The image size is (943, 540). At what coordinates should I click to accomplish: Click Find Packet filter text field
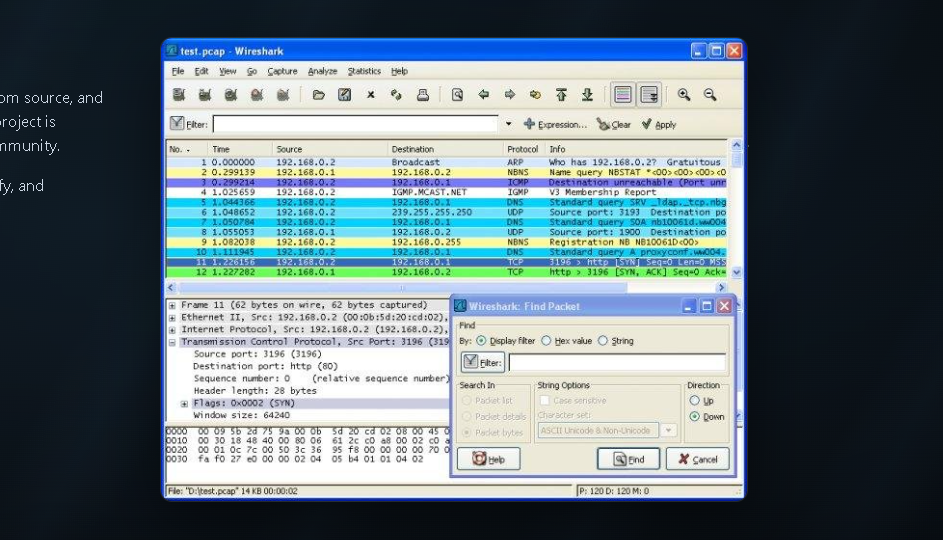(617, 363)
